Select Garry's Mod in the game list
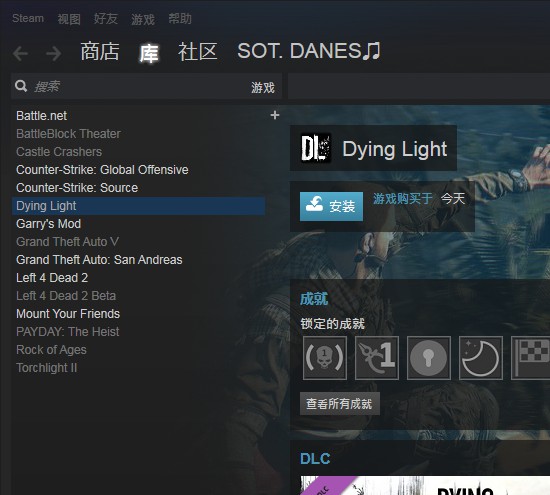550x495 pixels. (138, 224)
